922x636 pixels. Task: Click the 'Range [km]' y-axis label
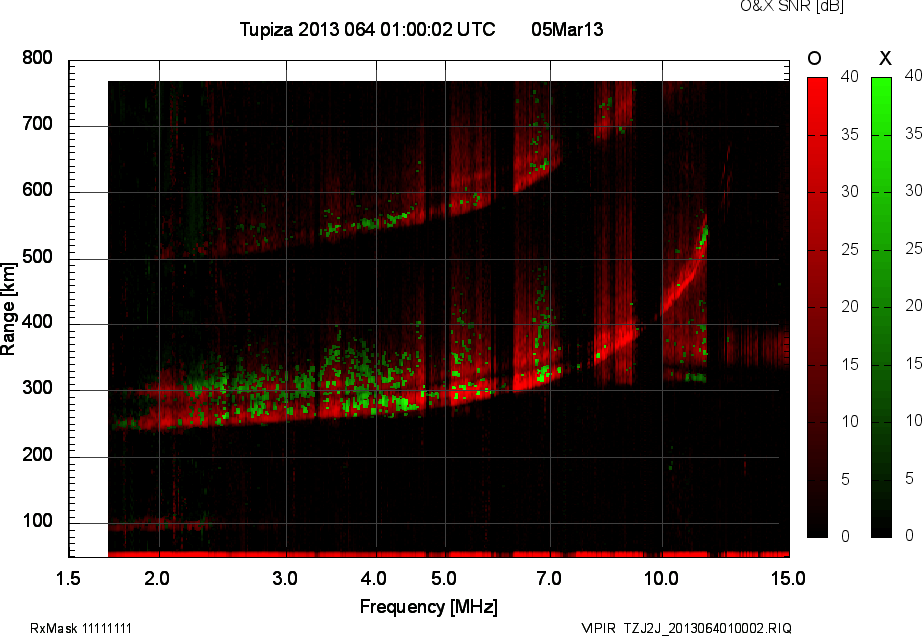[8, 309]
